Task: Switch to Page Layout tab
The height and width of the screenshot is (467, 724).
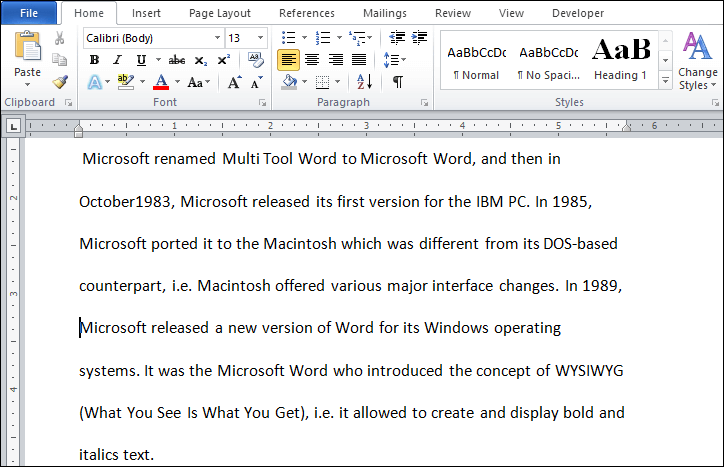Action: click(x=220, y=13)
